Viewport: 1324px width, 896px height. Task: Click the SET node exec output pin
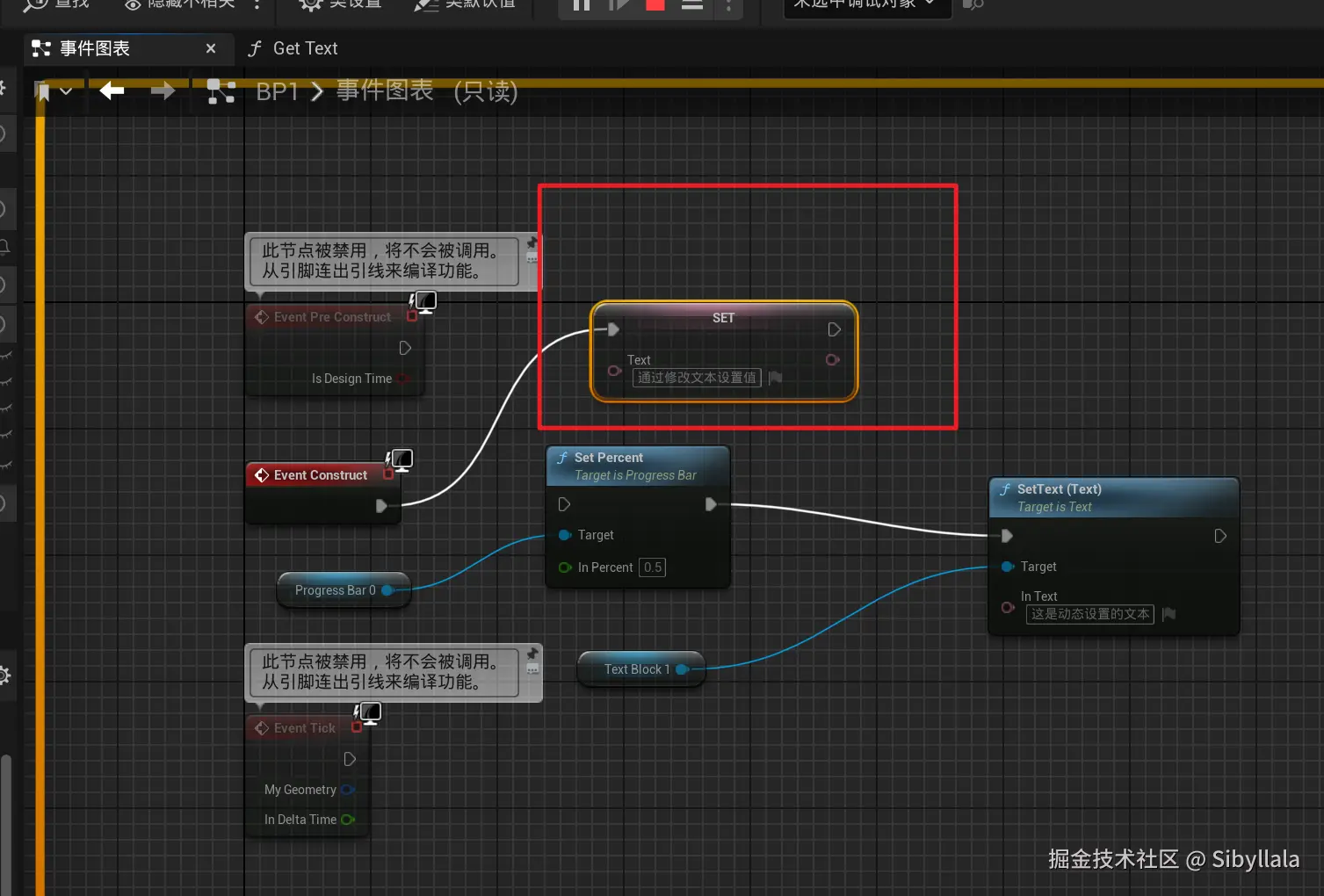(x=834, y=329)
